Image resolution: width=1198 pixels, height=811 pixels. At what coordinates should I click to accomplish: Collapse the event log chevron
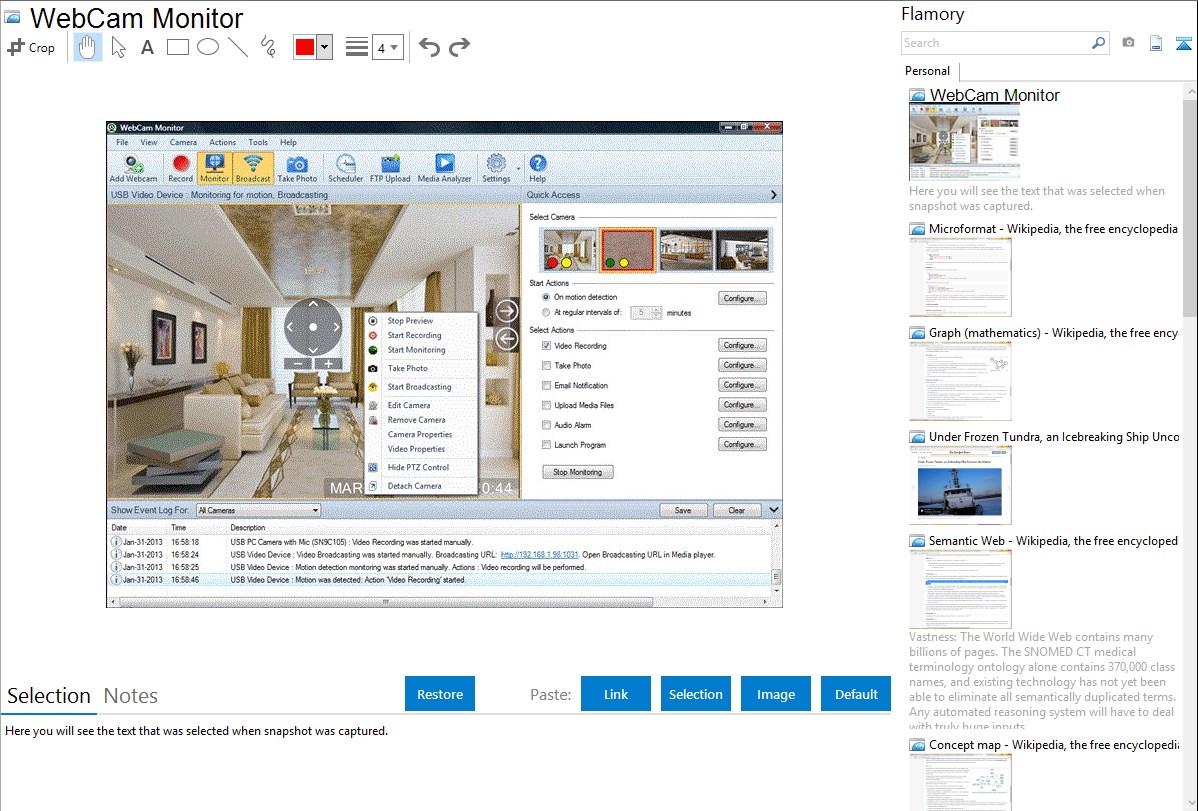point(773,510)
